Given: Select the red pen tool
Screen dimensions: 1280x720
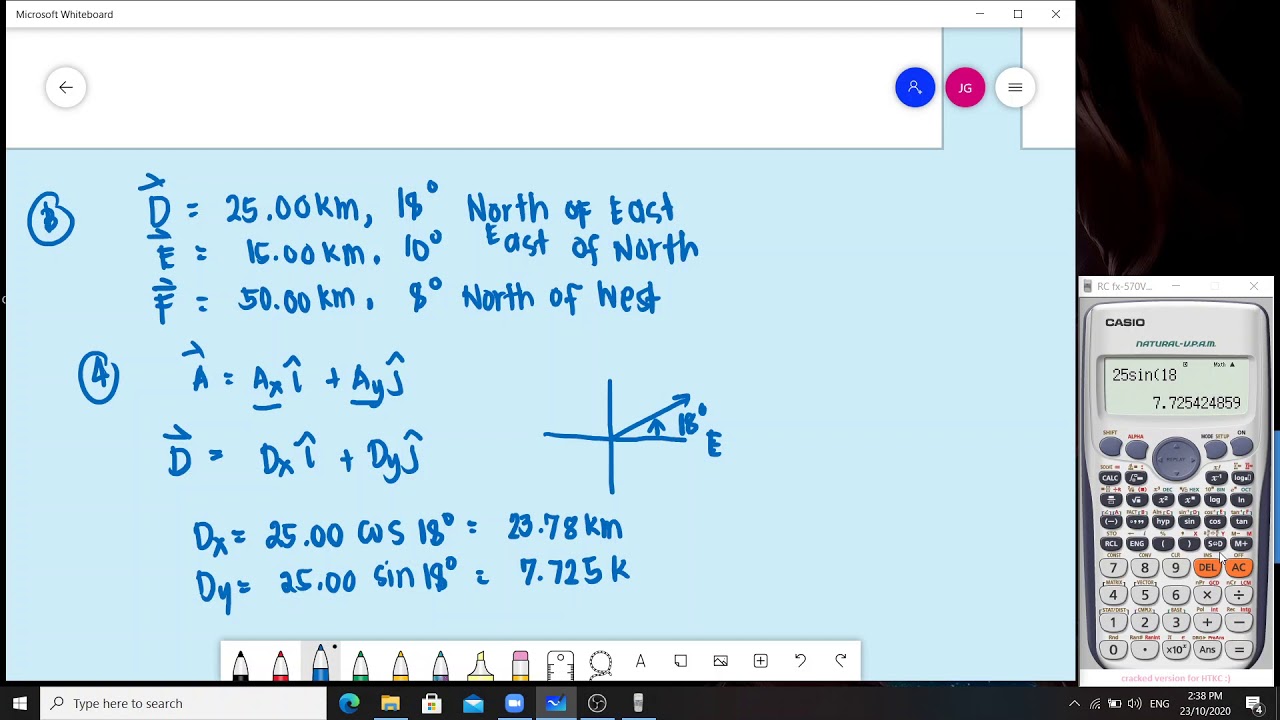Looking at the screenshot, I should [280, 664].
